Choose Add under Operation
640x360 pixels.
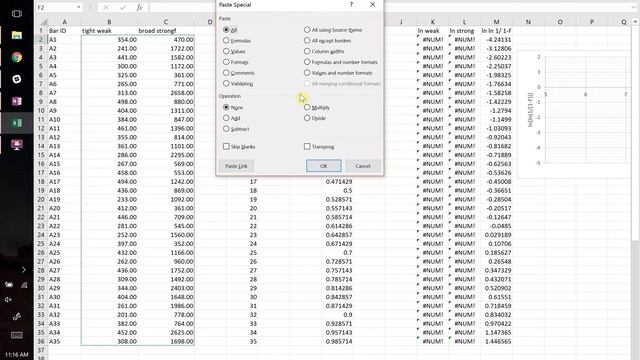tap(232, 118)
